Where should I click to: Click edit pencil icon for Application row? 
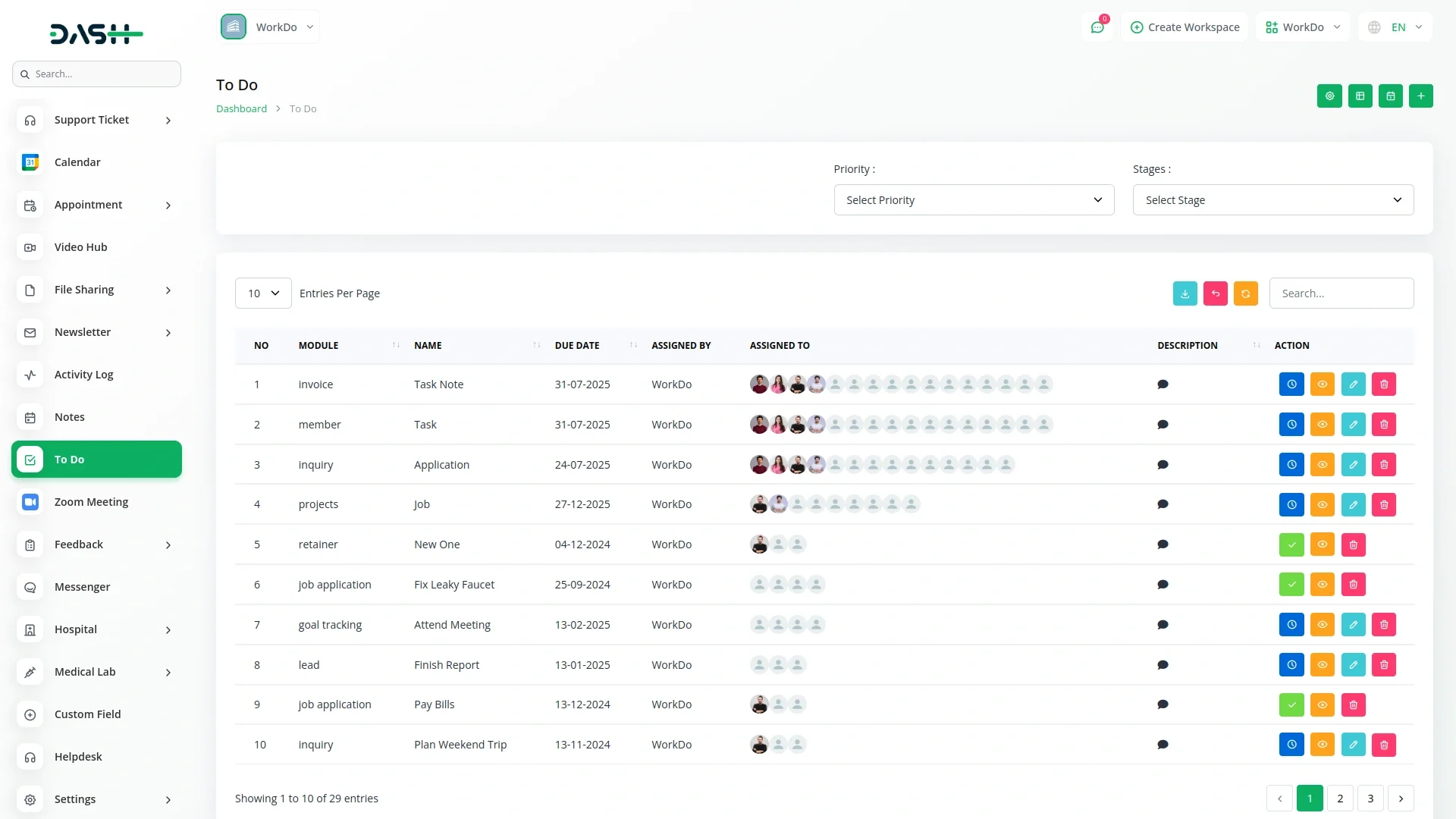pos(1353,465)
